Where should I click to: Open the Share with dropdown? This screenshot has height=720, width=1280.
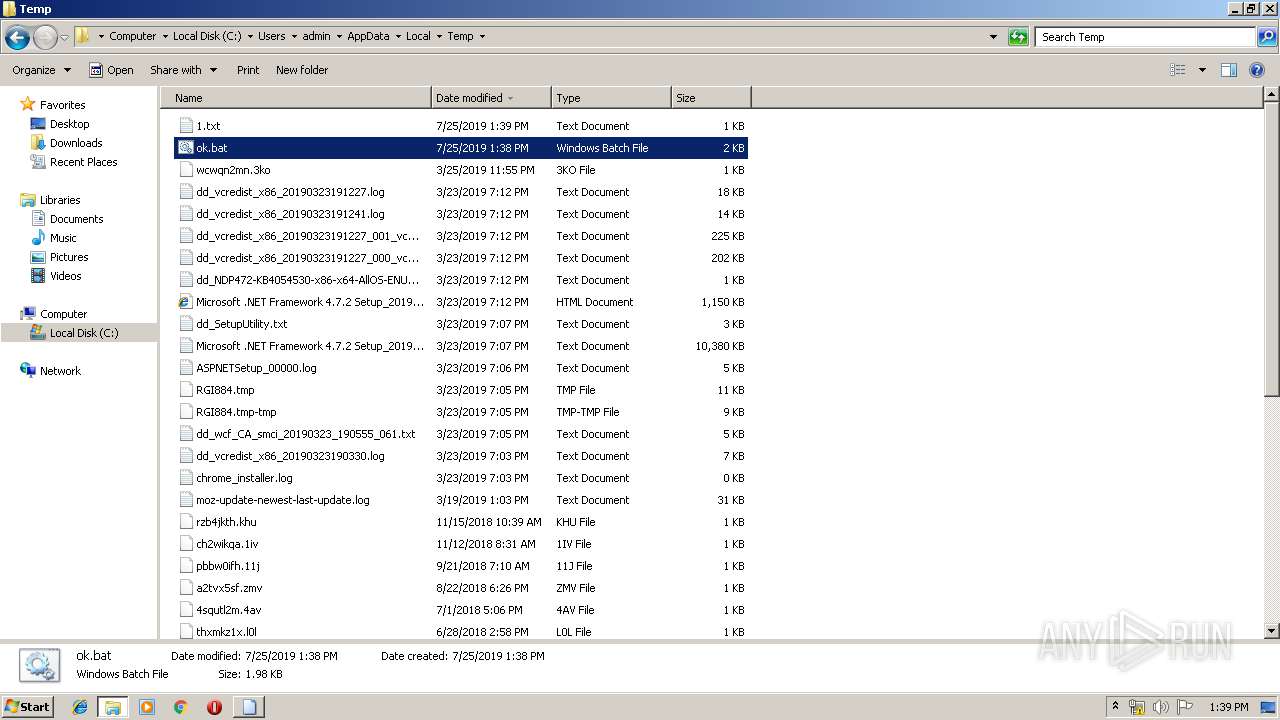tap(183, 70)
